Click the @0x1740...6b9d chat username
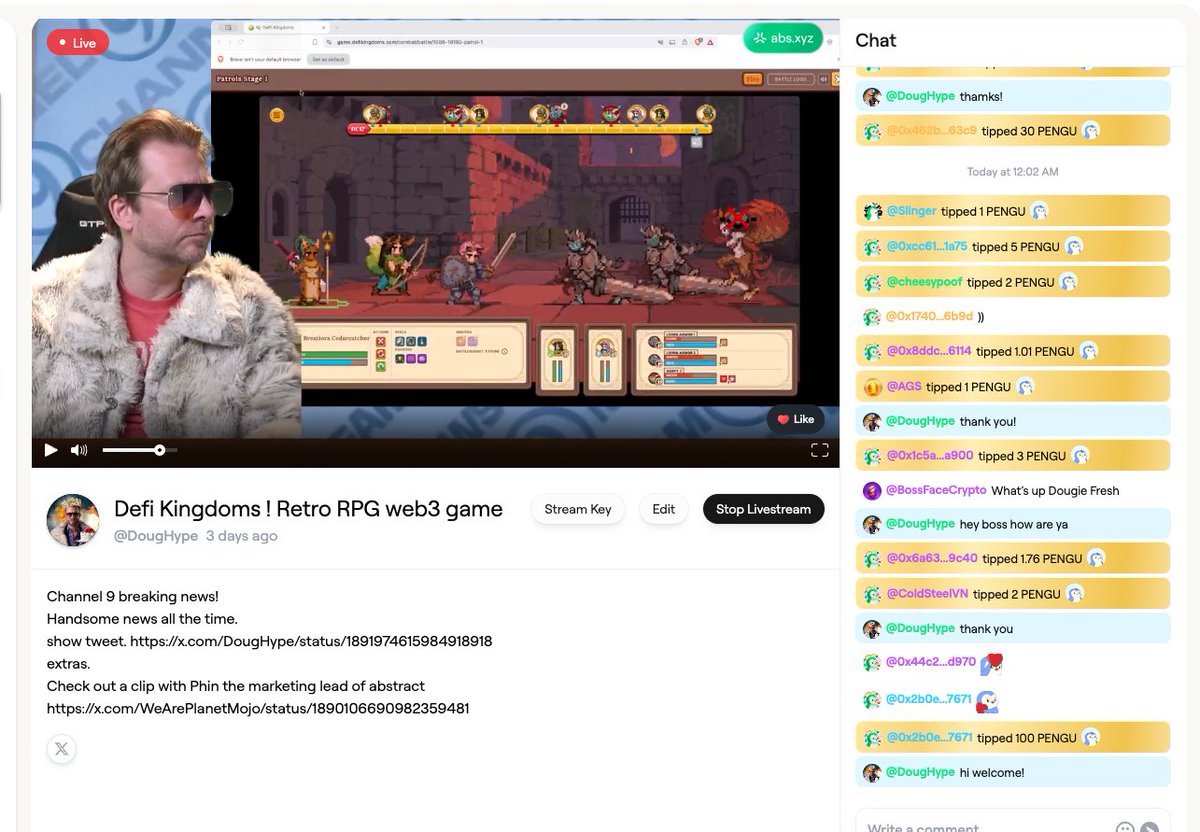Screen dimensions: 1200x832 [929, 317]
